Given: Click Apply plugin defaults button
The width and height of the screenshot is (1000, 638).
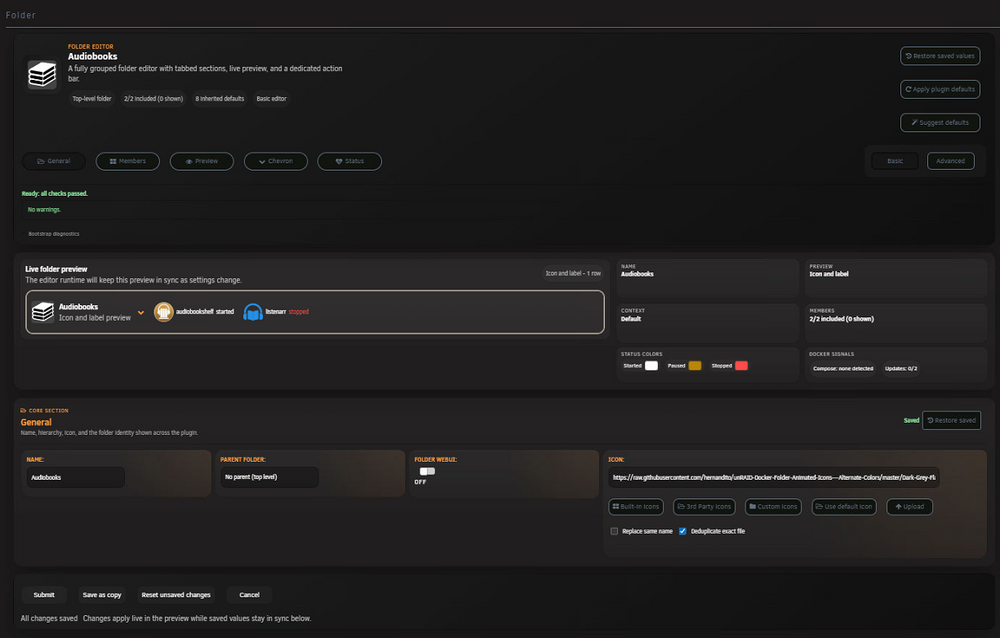Looking at the screenshot, I should tap(940, 89).
